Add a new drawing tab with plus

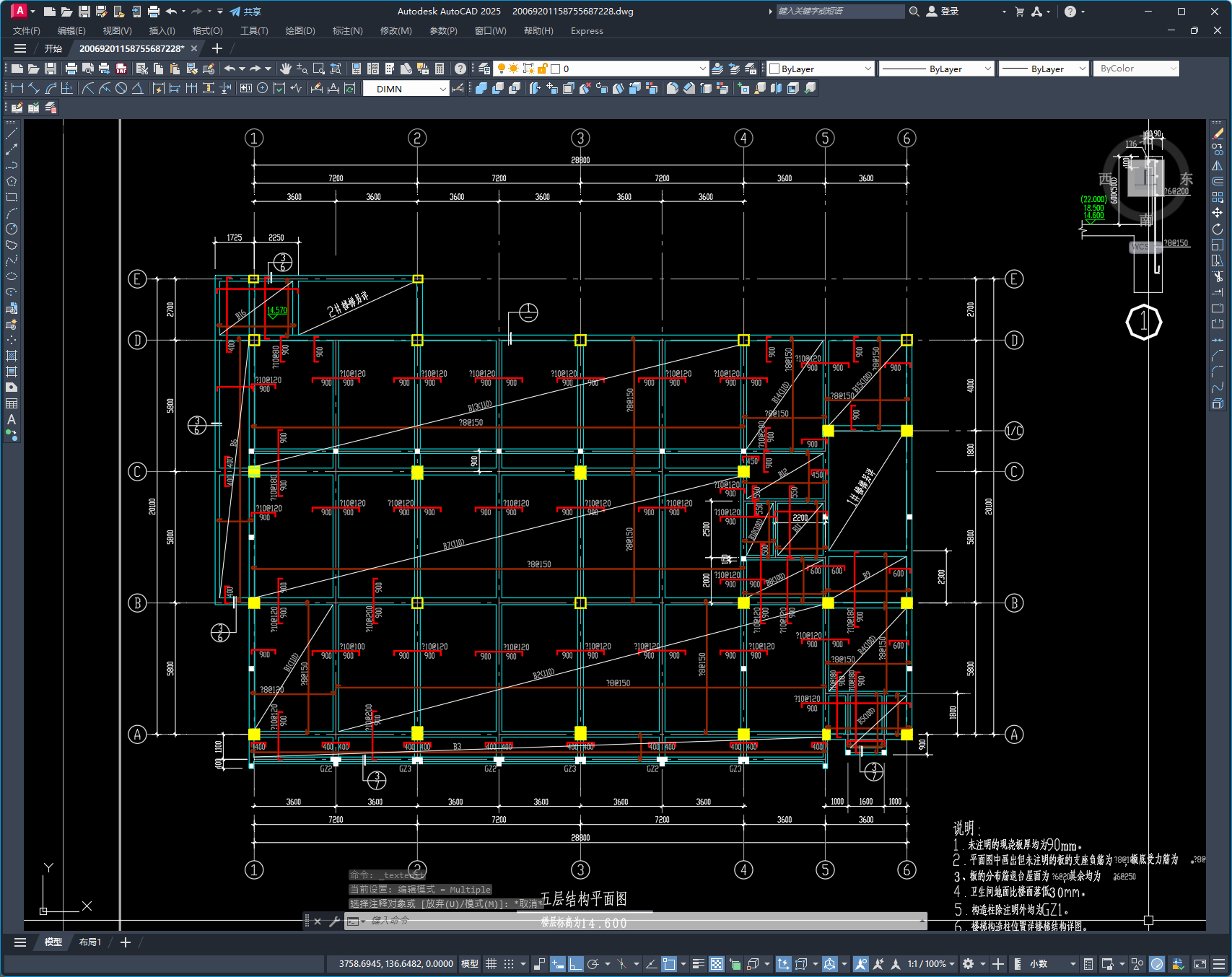click(x=217, y=48)
